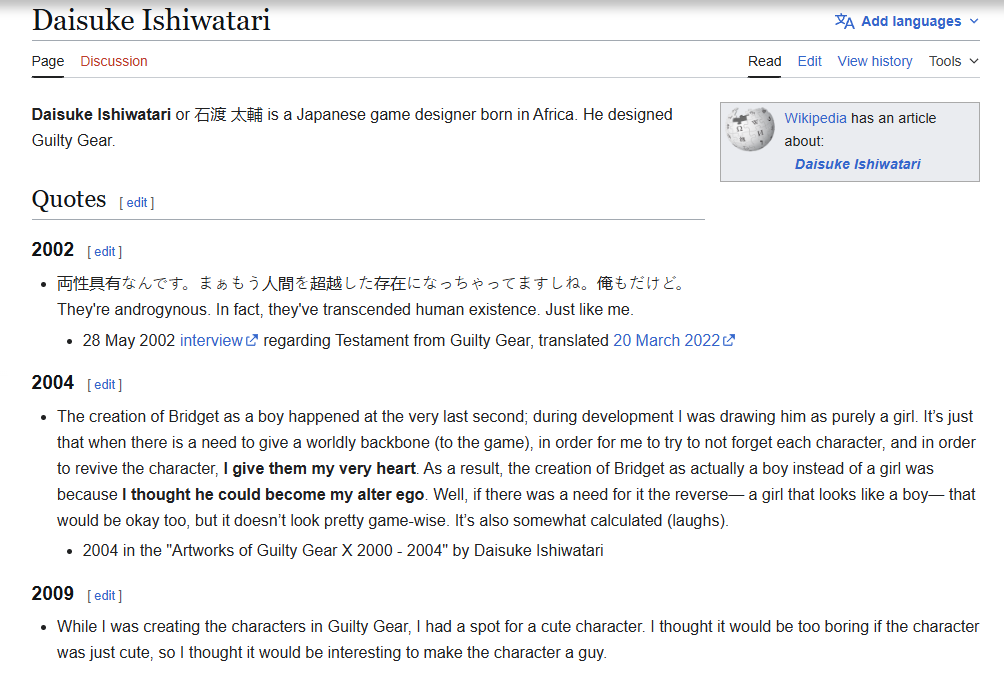Click the 2004 heading
Viewport: 1004px width, 673px height.
(53, 382)
